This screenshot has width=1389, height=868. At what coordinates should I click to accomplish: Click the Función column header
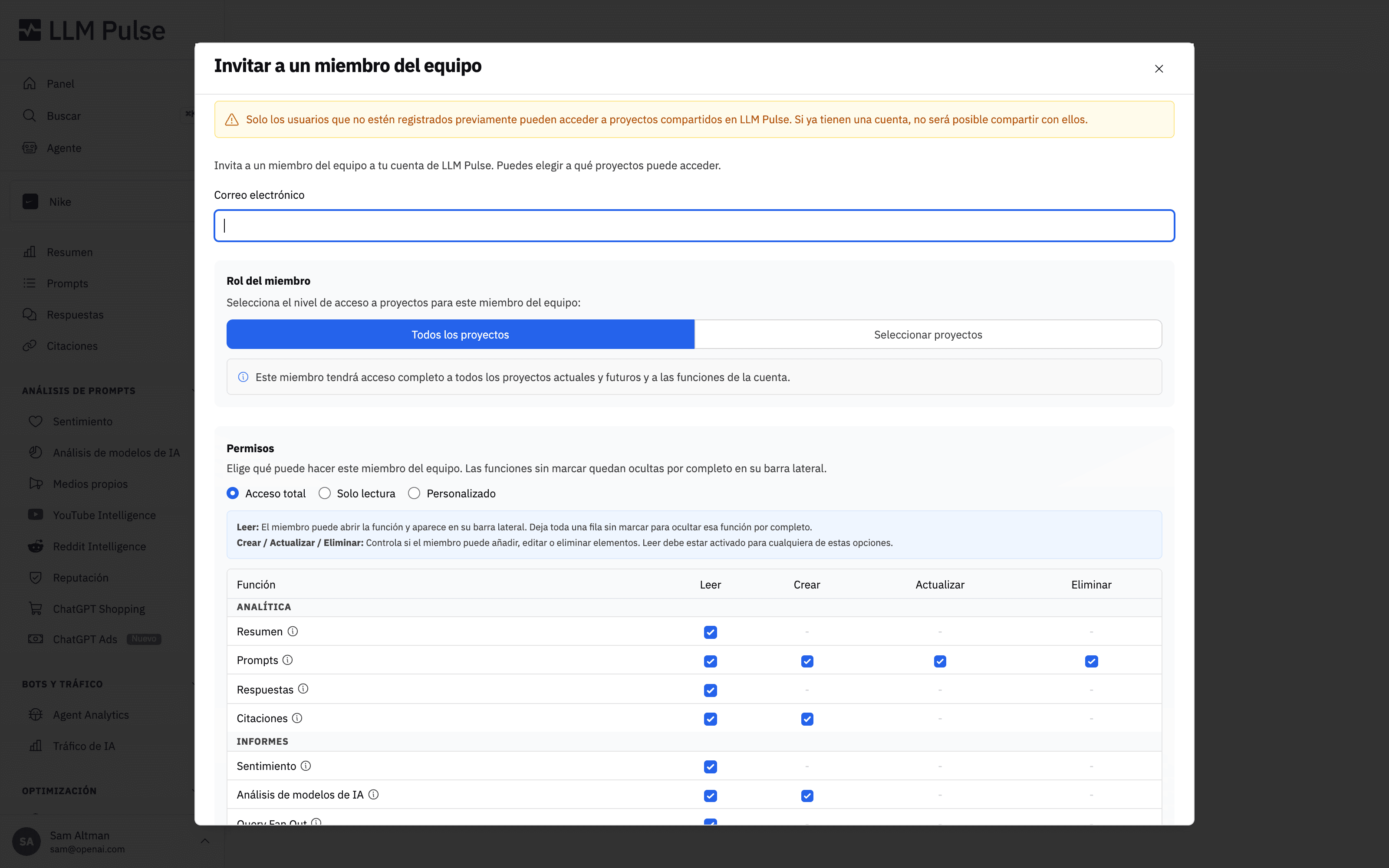pos(256,585)
